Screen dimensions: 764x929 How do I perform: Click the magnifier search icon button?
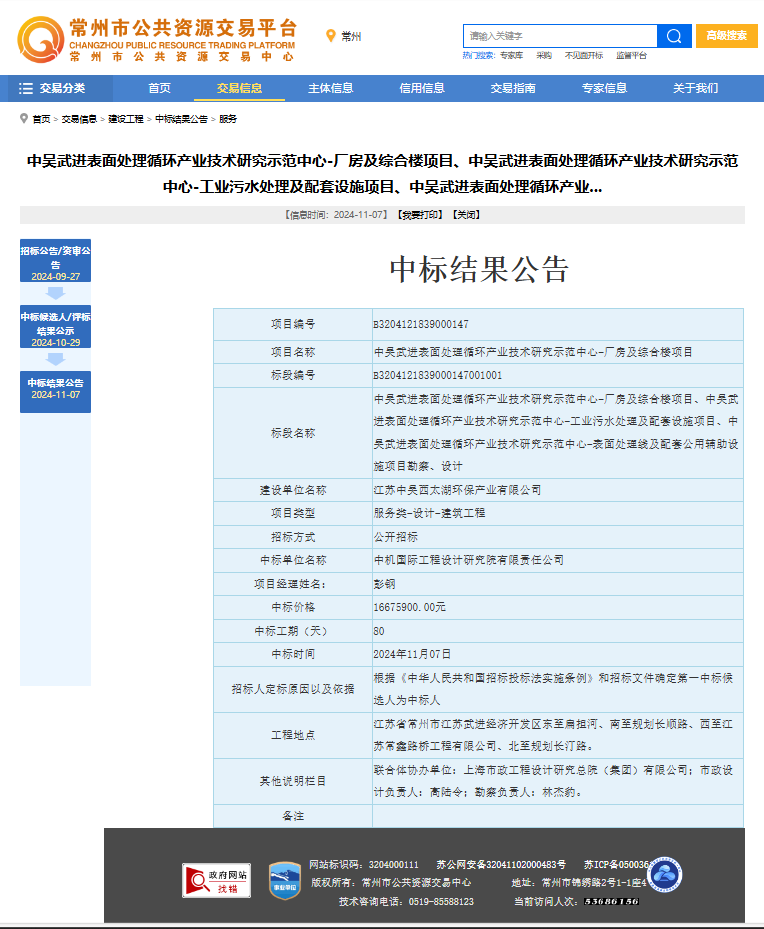click(x=674, y=36)
